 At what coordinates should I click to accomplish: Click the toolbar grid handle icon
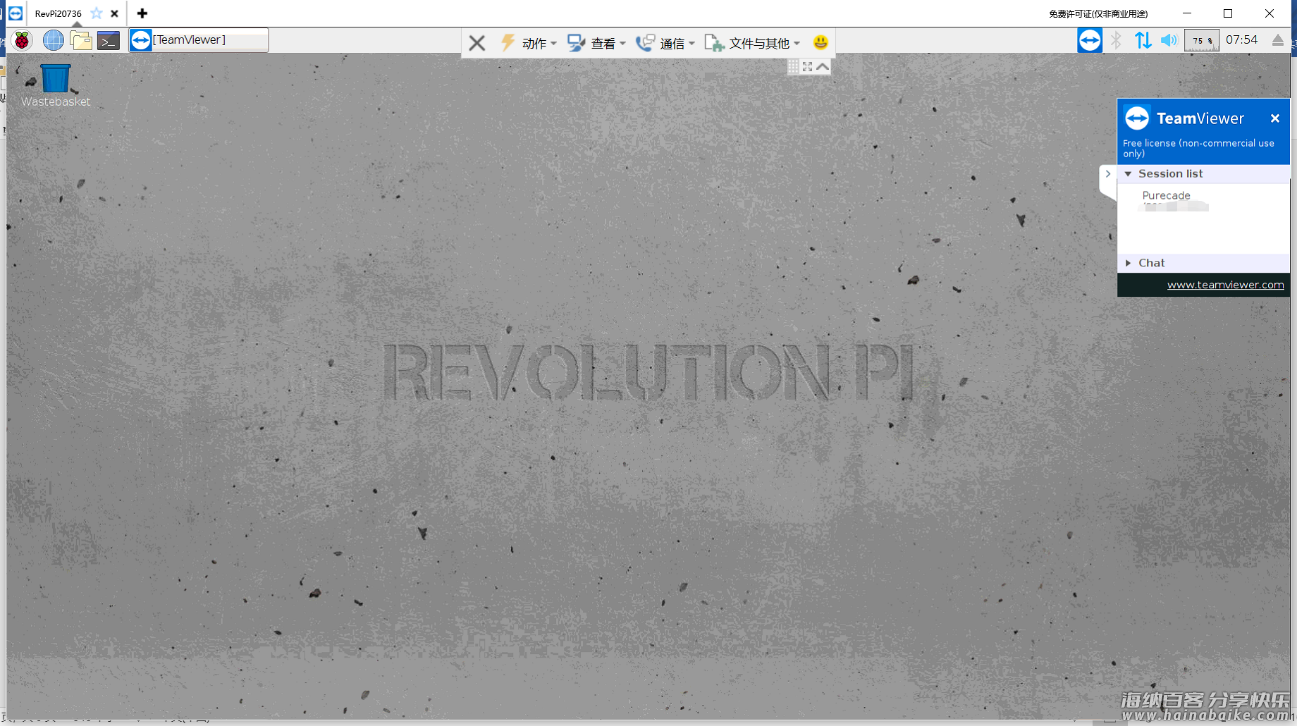pos(793,66)
